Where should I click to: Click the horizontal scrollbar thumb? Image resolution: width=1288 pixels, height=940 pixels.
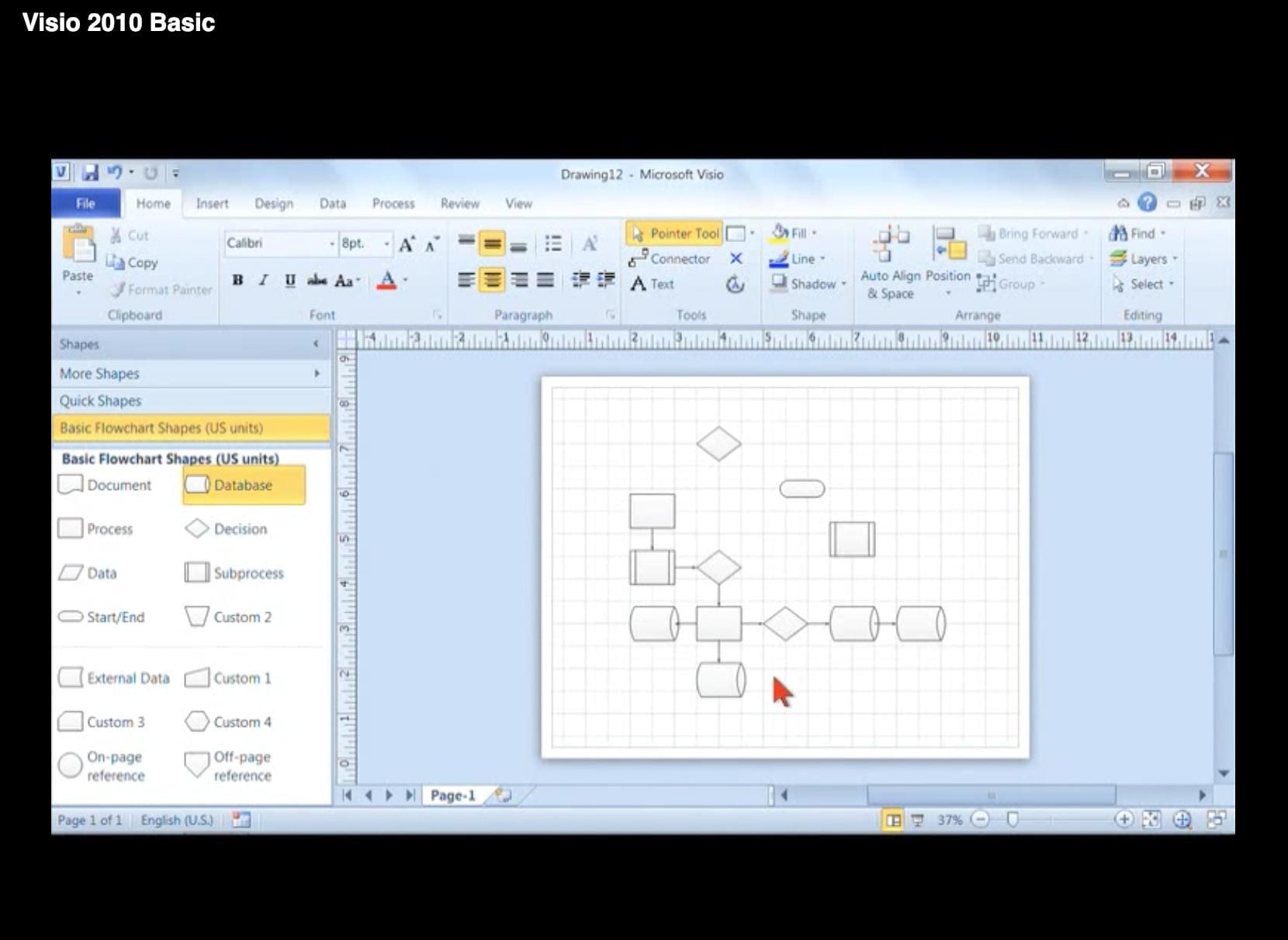991,795
